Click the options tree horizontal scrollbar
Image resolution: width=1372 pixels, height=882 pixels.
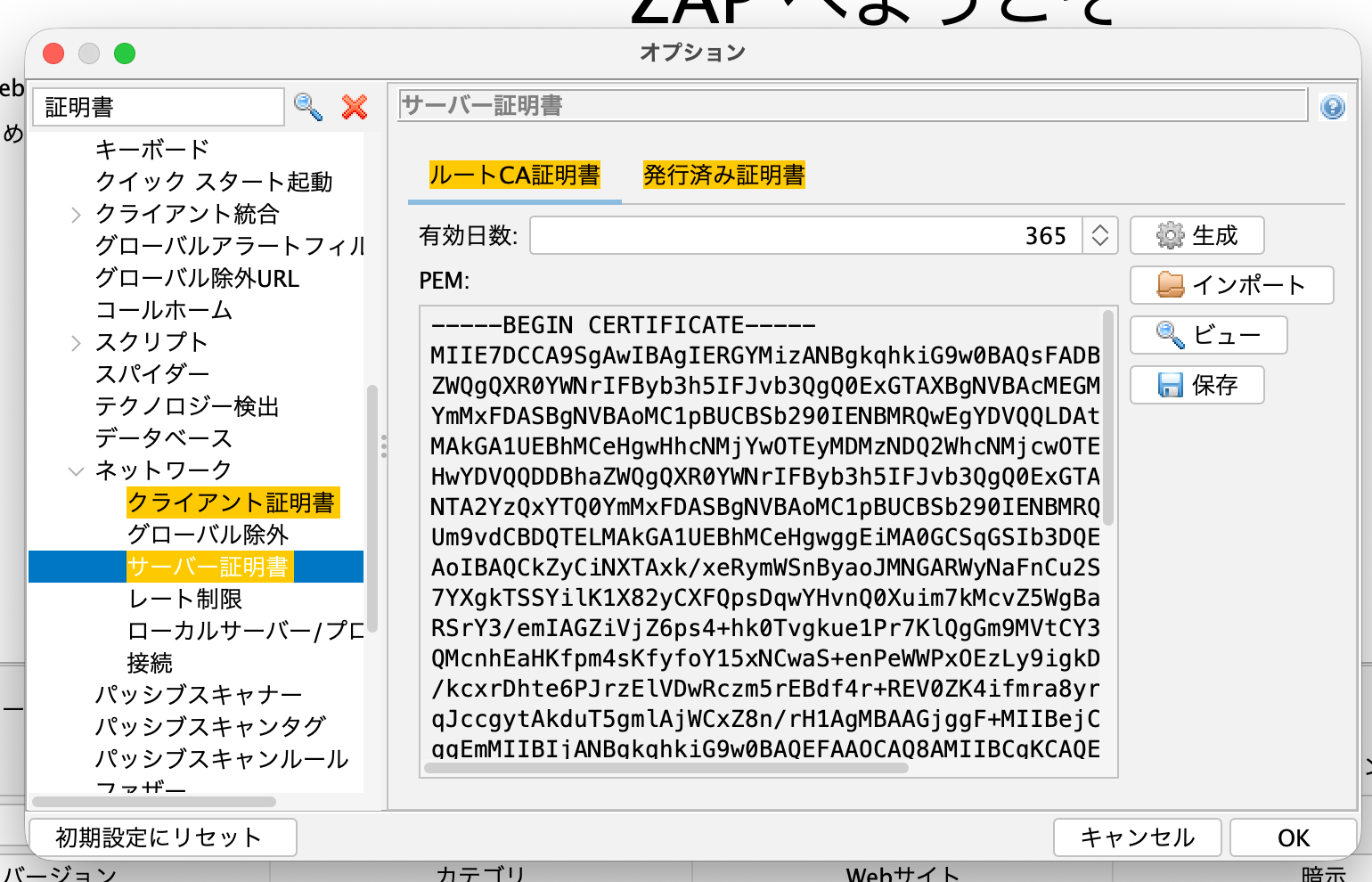point(153,802)
